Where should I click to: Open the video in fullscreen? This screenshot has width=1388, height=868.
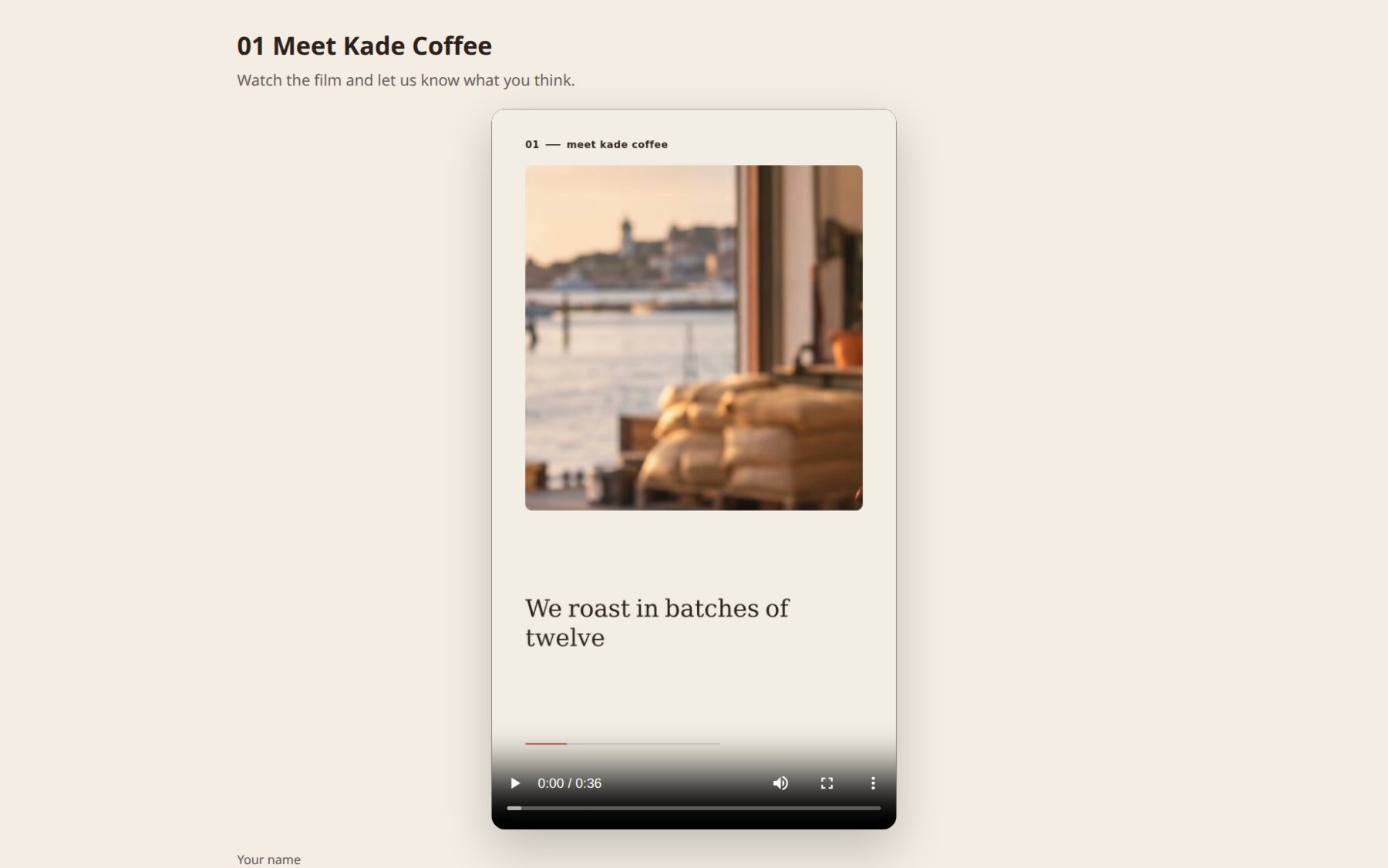(827, 783)
